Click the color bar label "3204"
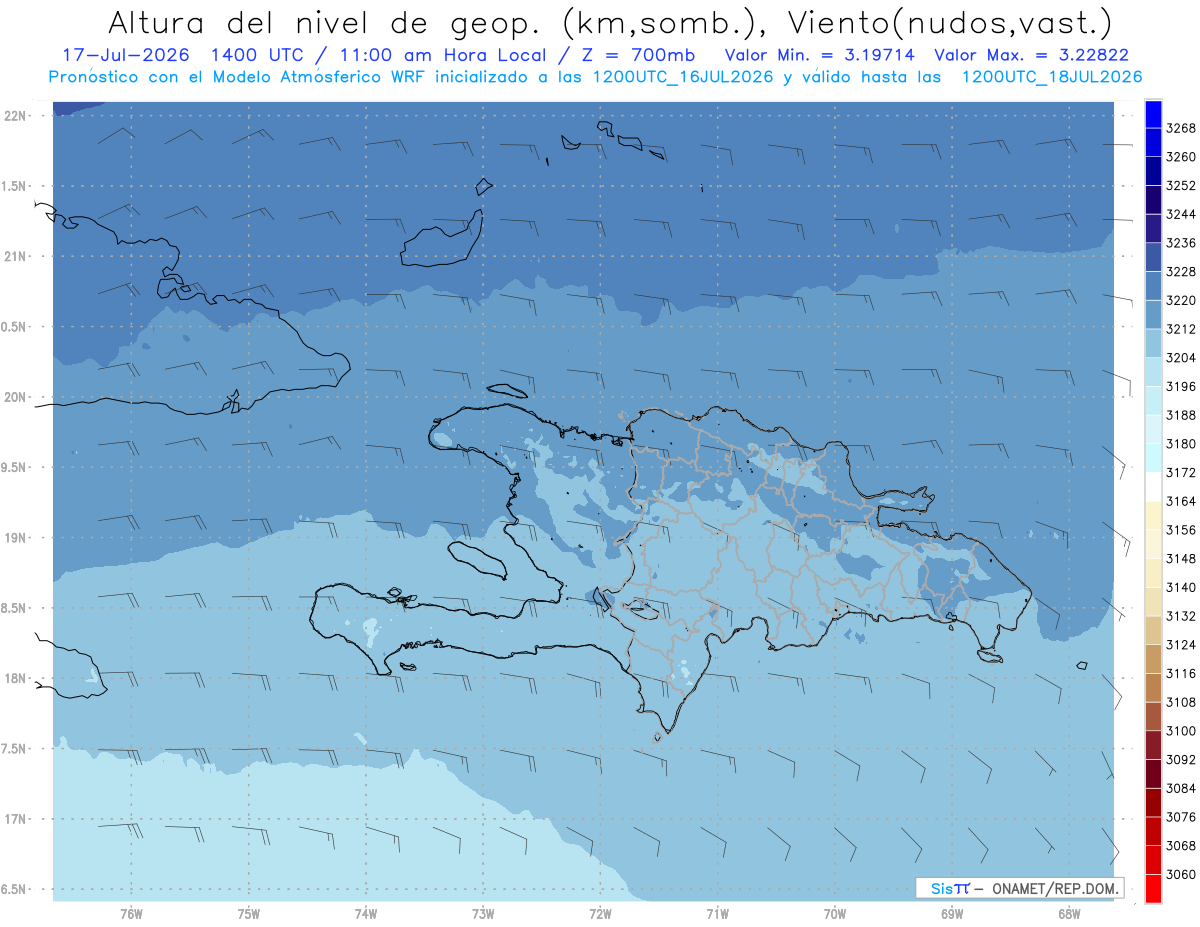The width and height of the screenshot is (1200, 927). click(x=1181, y=358)
